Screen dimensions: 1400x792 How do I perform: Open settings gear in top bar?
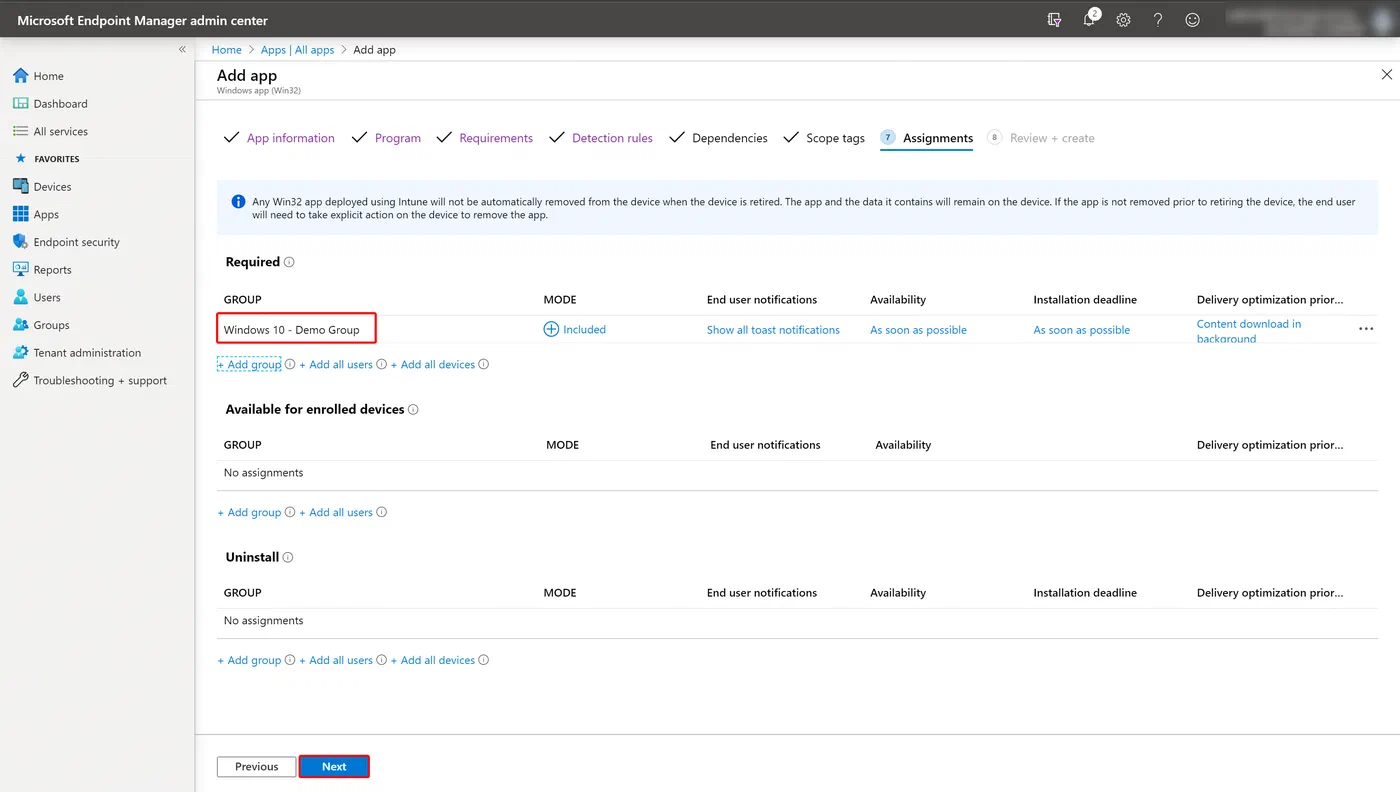click(1124, 20)
